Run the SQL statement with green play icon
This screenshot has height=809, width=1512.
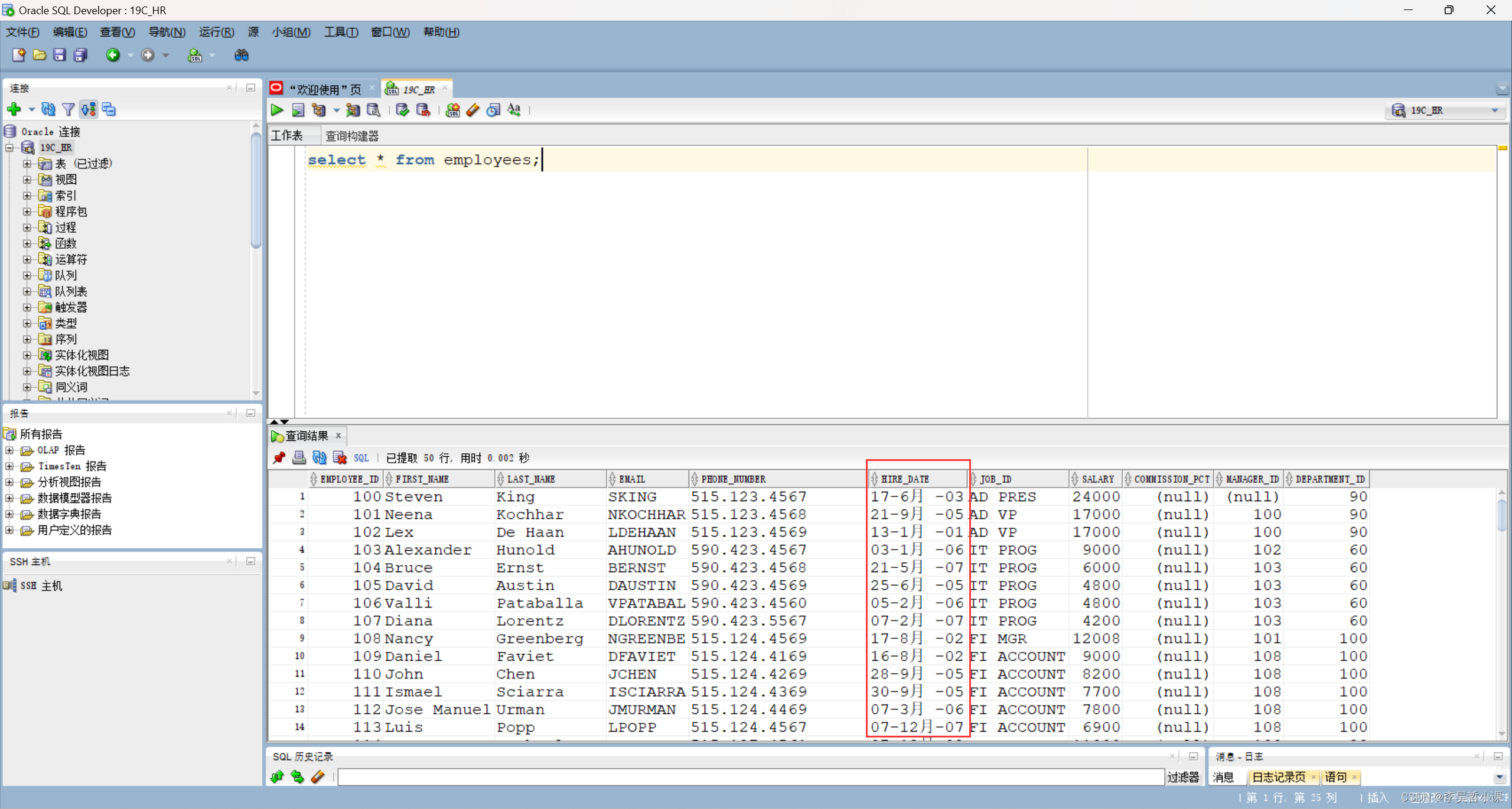[277, 110]
